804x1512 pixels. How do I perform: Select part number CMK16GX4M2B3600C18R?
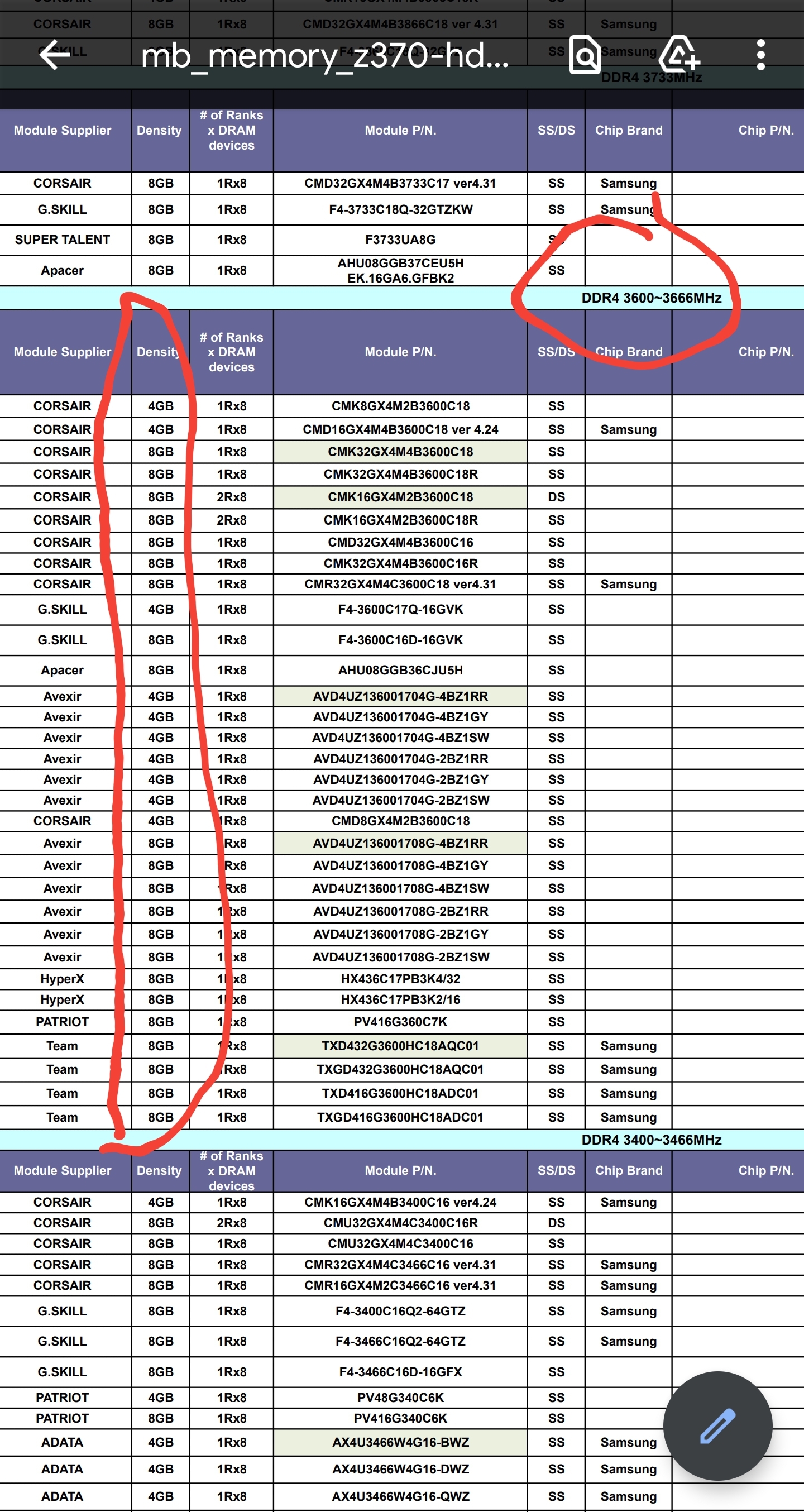point(400,520)
